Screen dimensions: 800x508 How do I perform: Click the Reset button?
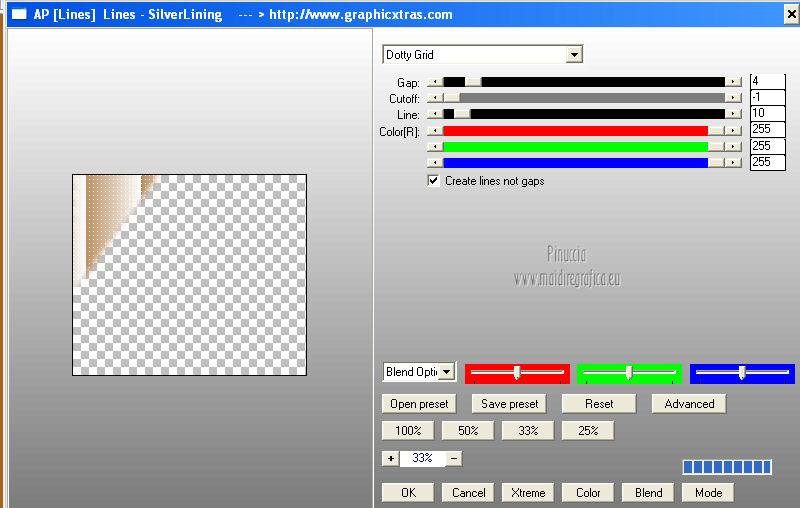coord(599,404)
